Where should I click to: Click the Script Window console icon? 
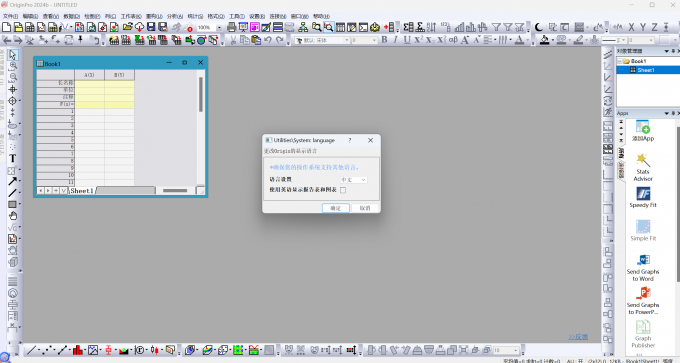point(363,27)
